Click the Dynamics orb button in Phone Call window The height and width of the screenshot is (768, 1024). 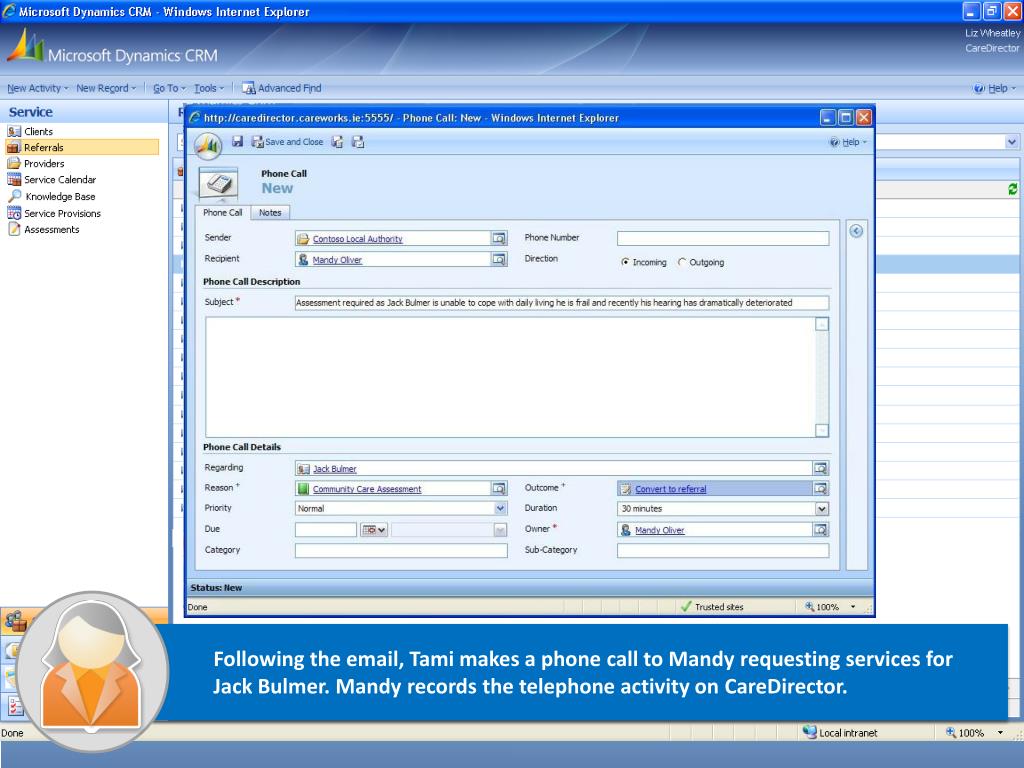tap(208, 145)
